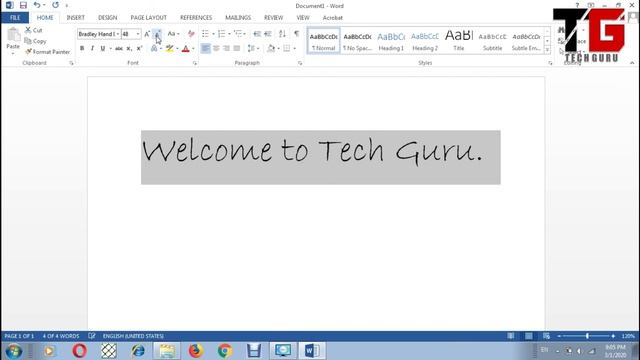The height and width of the screenshot is (360, 640).
Task: Apply the Subtitle style
Action: (x=493, y=41)
